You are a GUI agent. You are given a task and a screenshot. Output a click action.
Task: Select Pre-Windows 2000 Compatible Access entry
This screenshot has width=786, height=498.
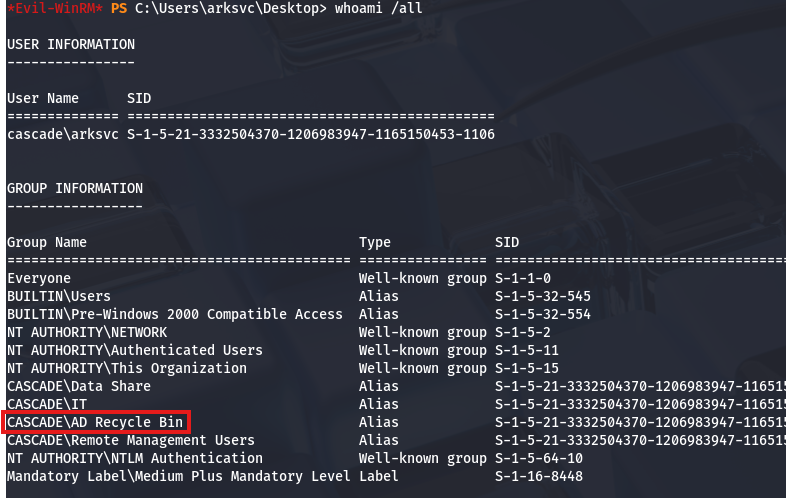point(175,314)
